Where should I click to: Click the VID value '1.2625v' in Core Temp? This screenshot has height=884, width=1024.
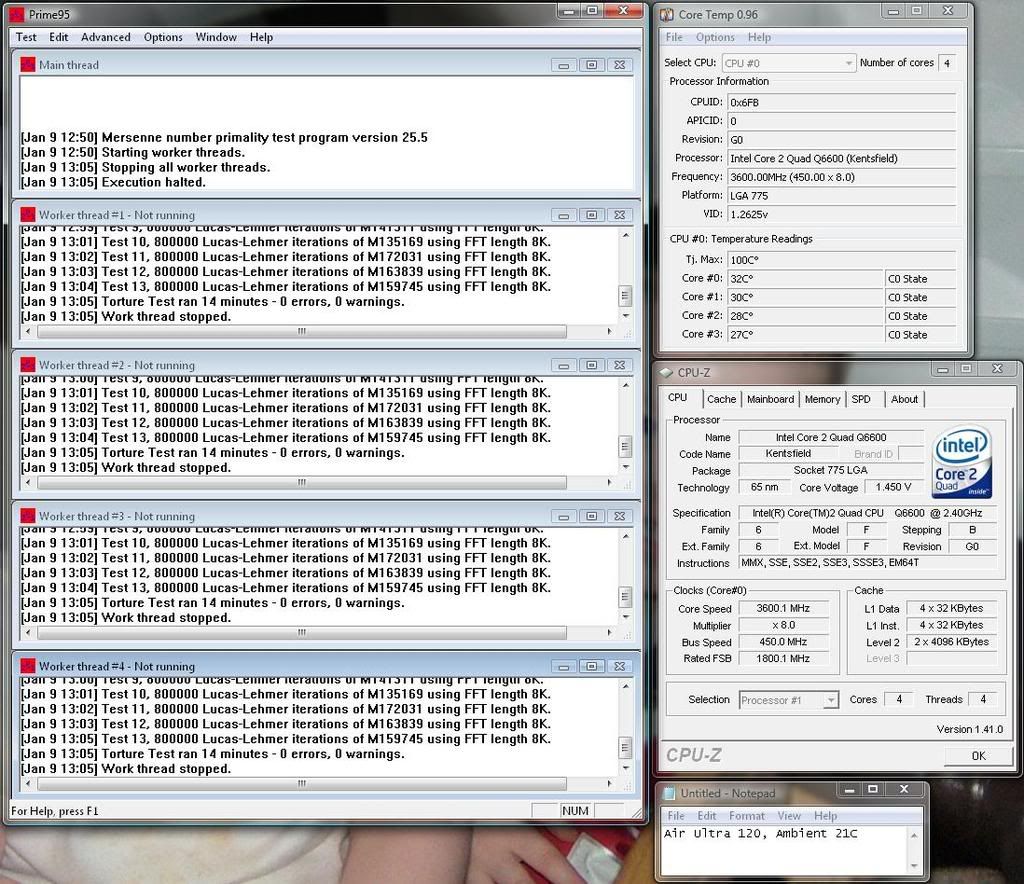coord(841,214)
